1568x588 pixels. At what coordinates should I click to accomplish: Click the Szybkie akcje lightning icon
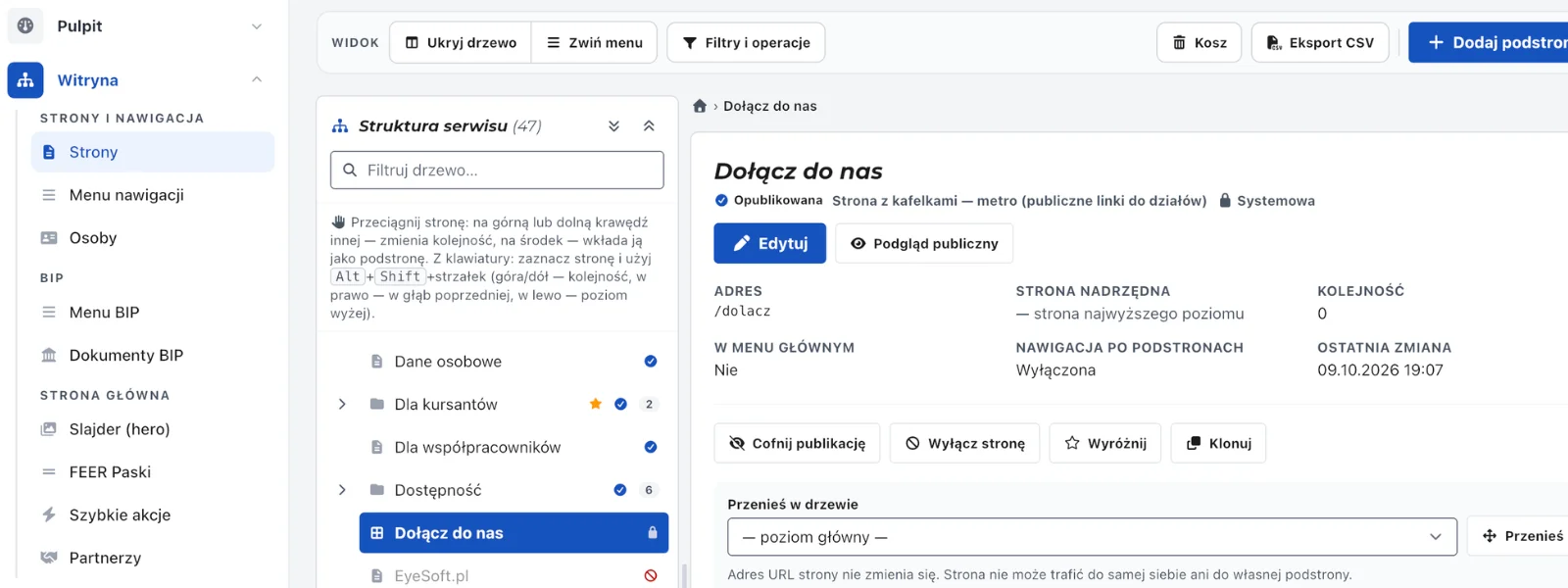click(49, 514)
